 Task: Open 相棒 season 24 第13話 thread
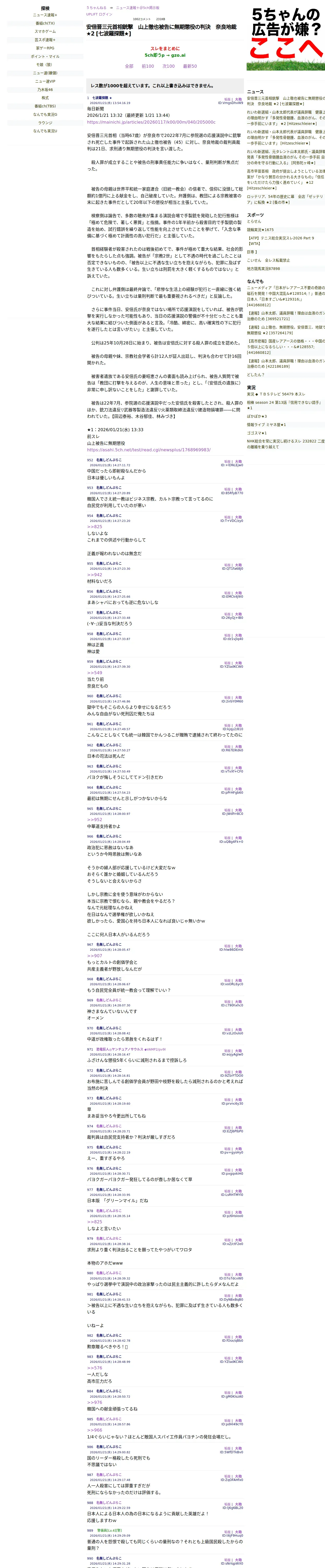point(284,405)
